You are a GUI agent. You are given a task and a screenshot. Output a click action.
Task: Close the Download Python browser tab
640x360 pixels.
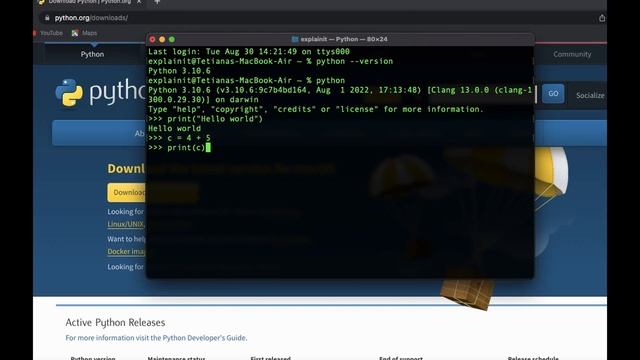139,2
